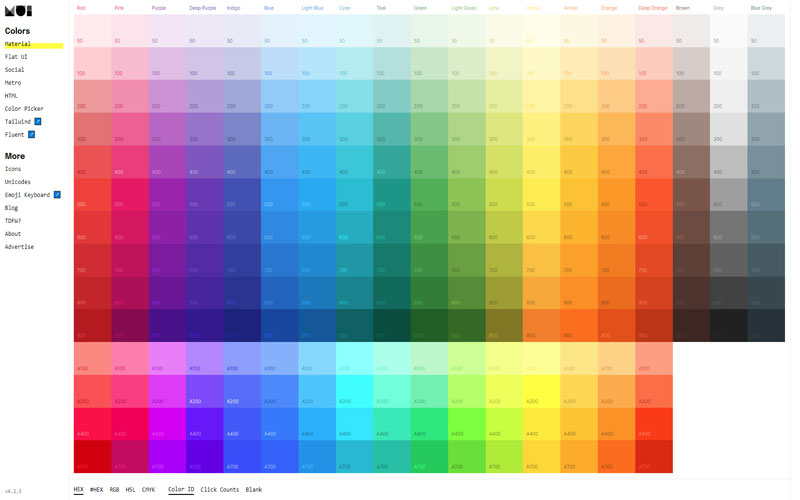Copy the Light Blue 200 swatch
Image resolution: width=800 pixels, height=500 pixels.
(x=317, y=96)
